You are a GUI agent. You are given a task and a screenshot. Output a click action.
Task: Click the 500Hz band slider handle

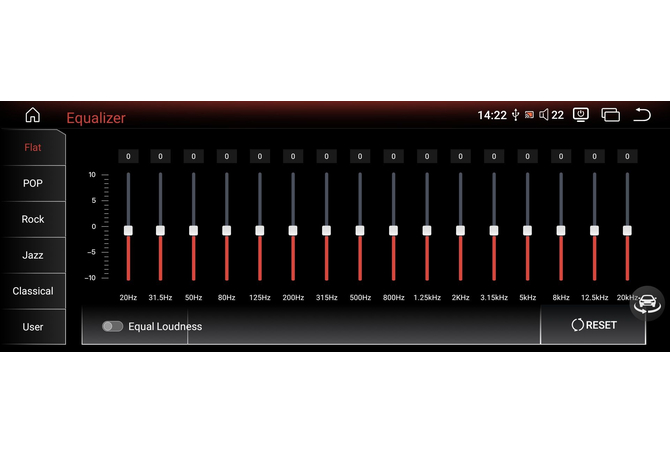click(x=359, y=230)
